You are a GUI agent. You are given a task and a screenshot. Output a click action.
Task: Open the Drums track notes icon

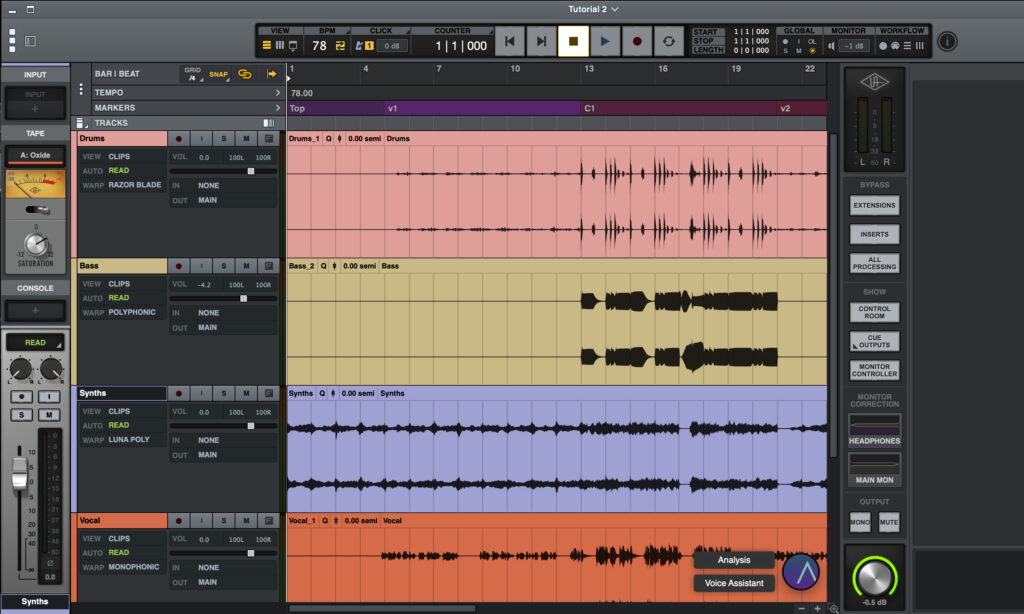(268, 138)
